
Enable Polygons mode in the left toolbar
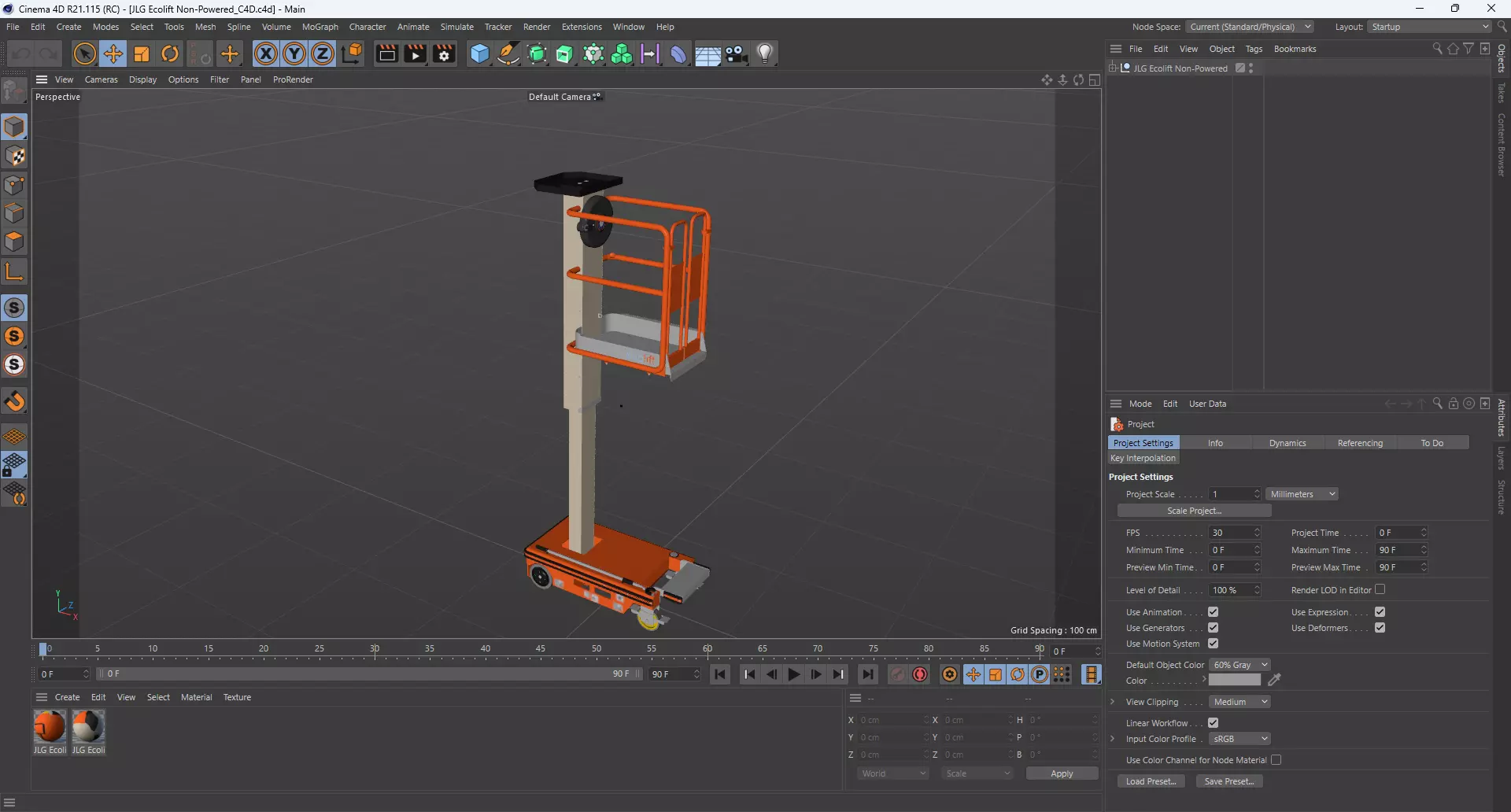point(14,242)
